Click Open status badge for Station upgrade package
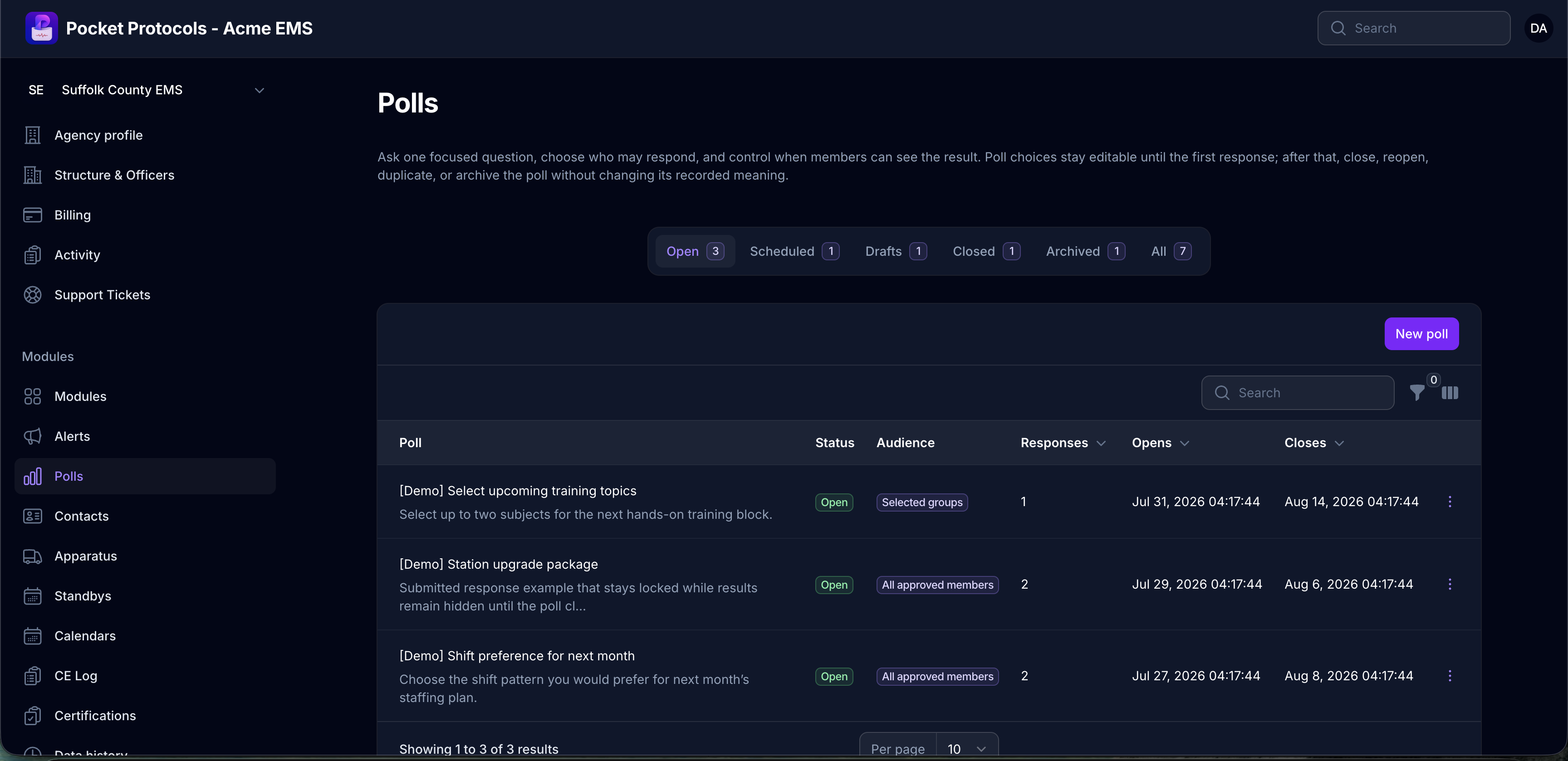This screenshot has width=1568, height=761. click(834, 585)
